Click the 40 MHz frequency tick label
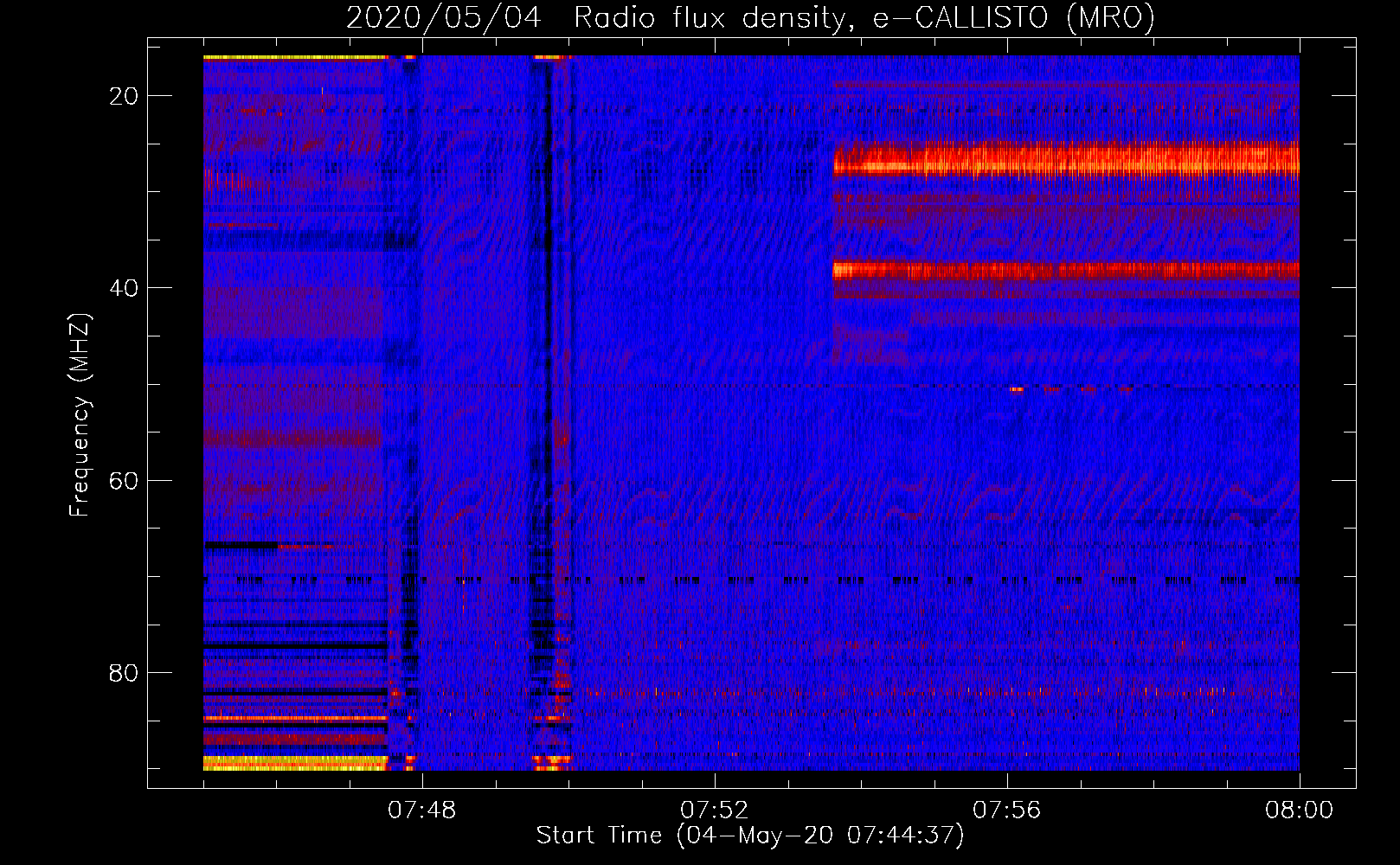 124,287
